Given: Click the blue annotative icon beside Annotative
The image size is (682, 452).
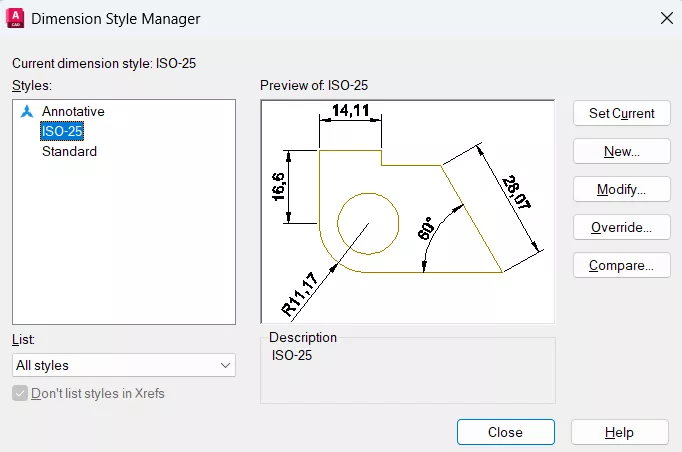Looking at the screenshot, I should (x=27, y=112).
